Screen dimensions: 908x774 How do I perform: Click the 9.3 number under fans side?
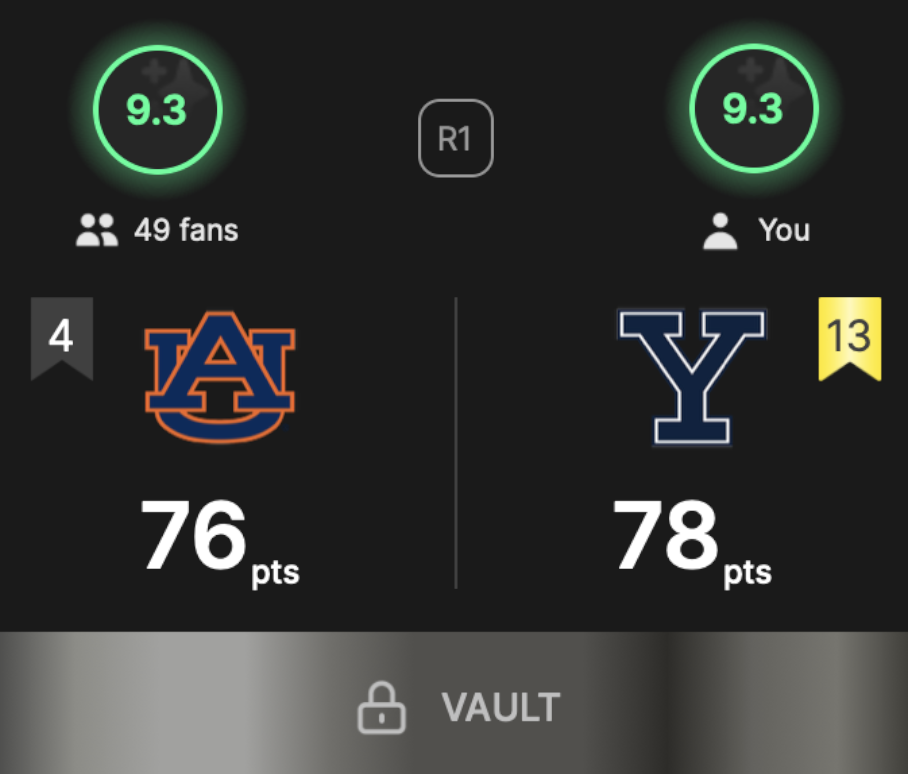click(156, 110)
